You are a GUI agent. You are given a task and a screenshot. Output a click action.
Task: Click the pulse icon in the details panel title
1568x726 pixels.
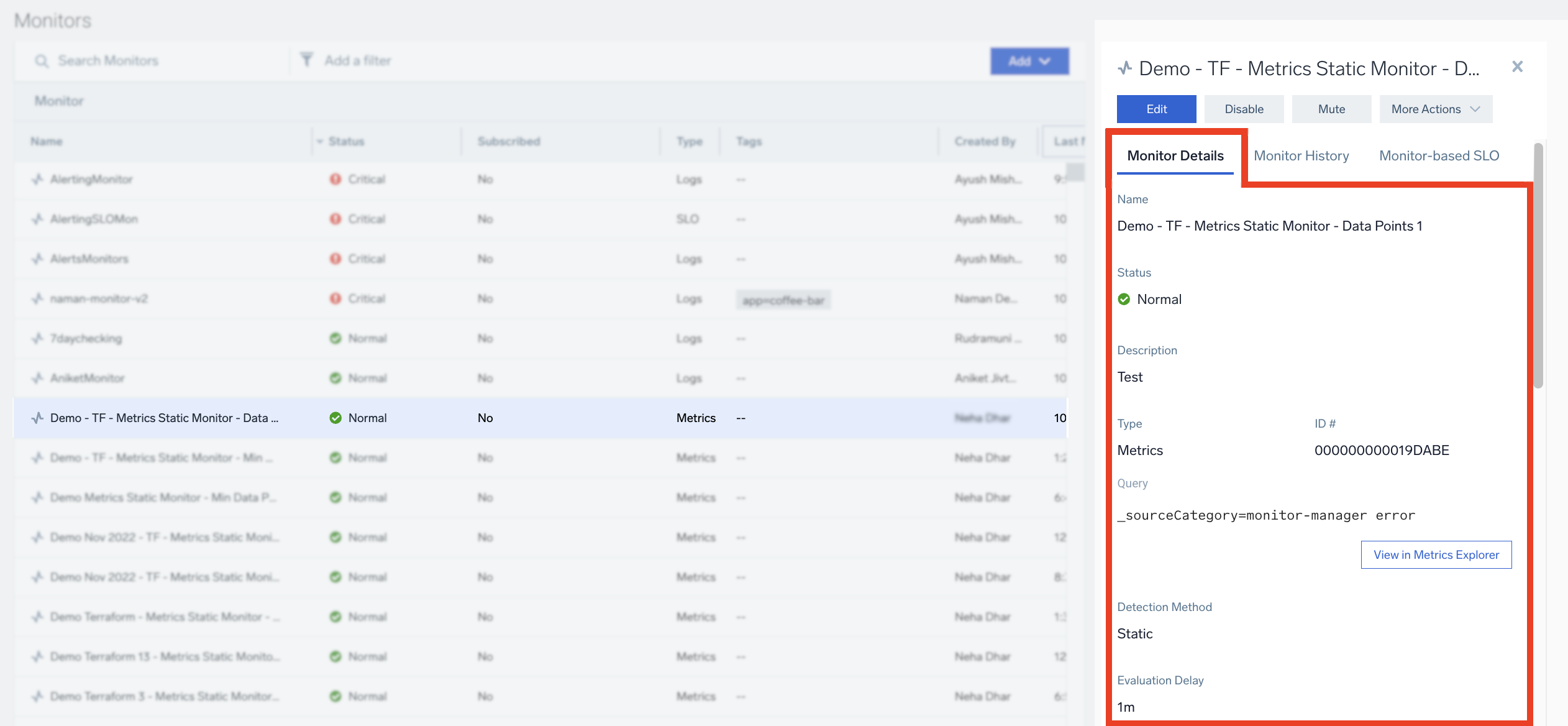(x=1124, y=68)
